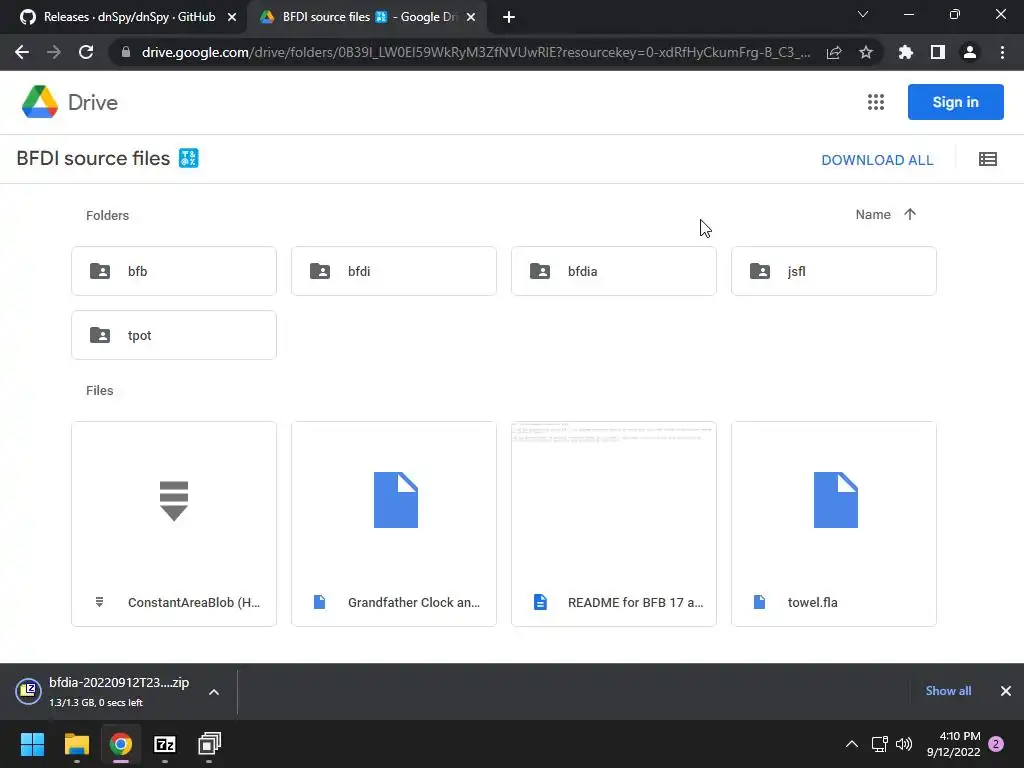This screenshot has width=1024, height=768.
Task: Open the volume control in system tray
Action: click(904, 744)
